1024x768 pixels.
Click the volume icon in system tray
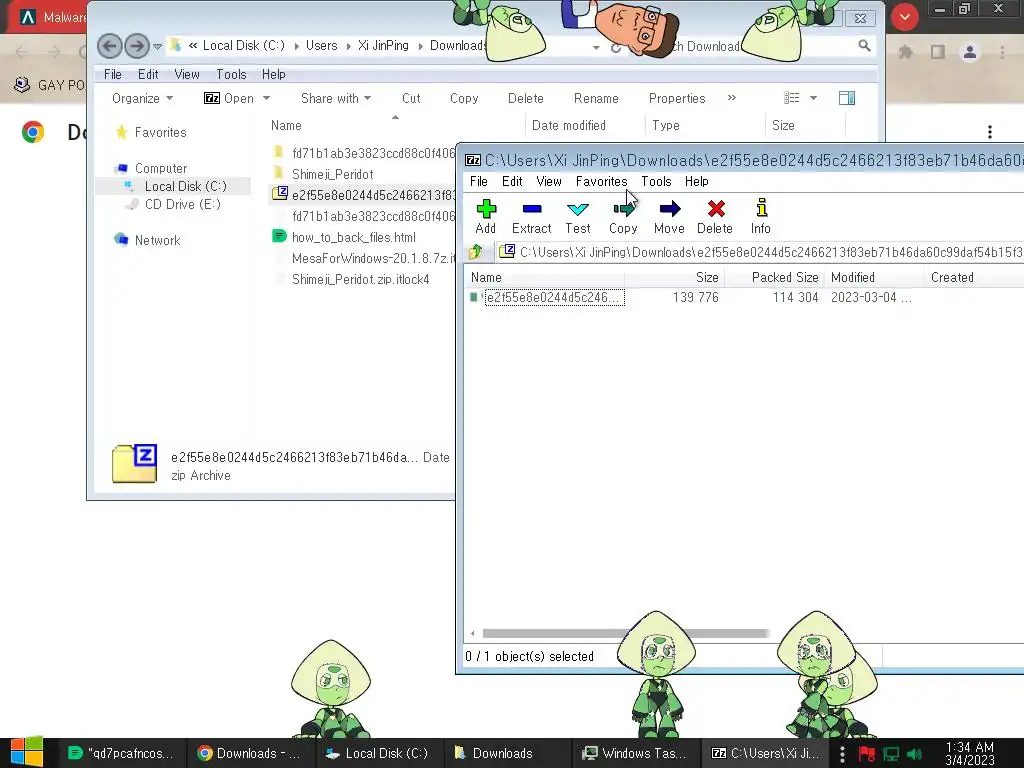[914, 754]
